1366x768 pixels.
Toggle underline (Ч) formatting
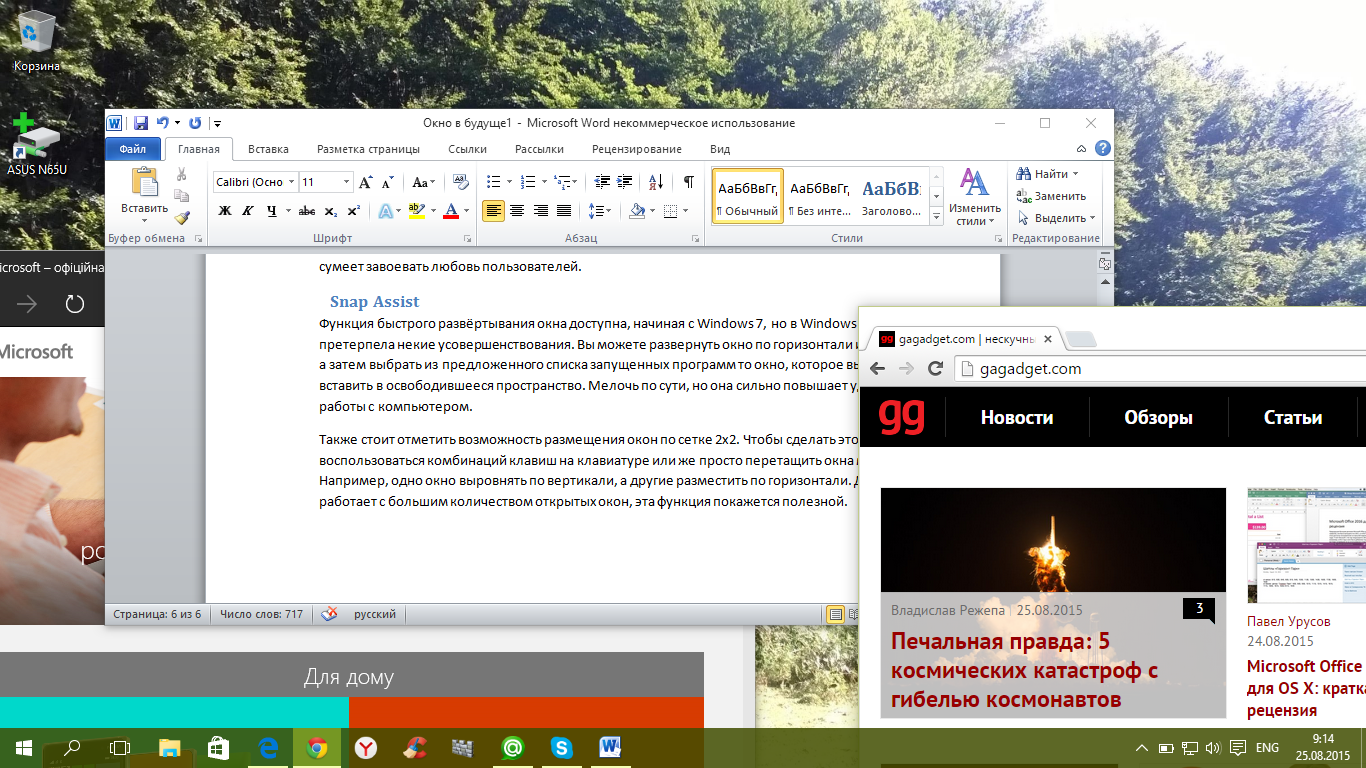tap(270, 211)
